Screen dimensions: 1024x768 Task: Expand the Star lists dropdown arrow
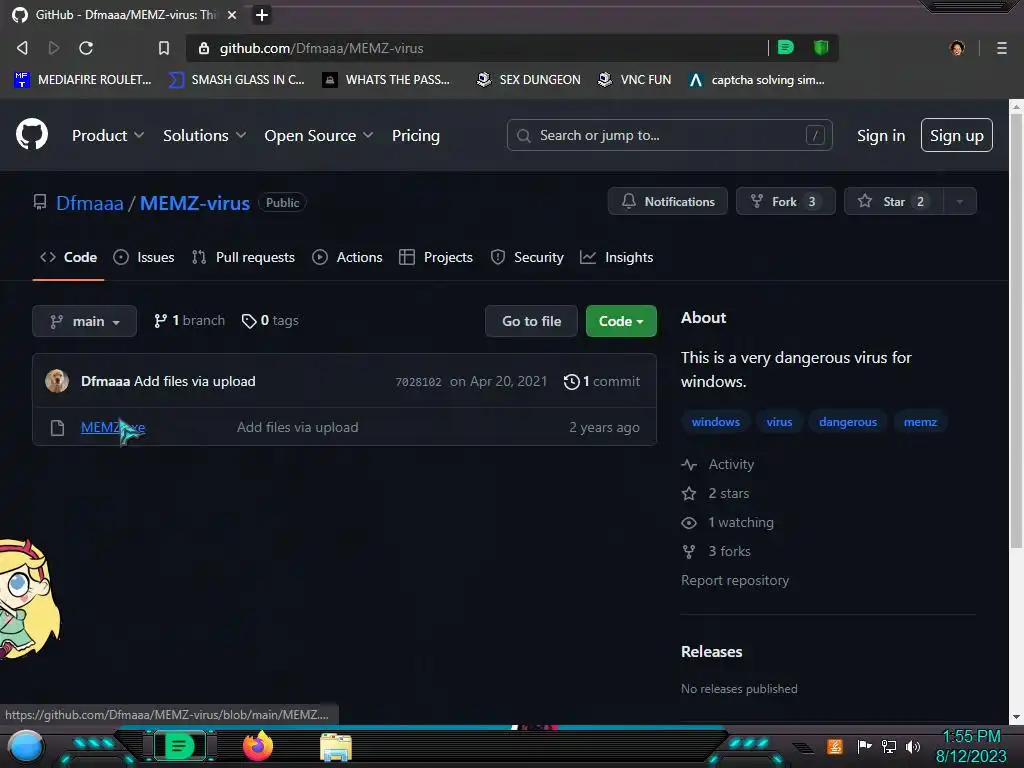coord(960,201)
